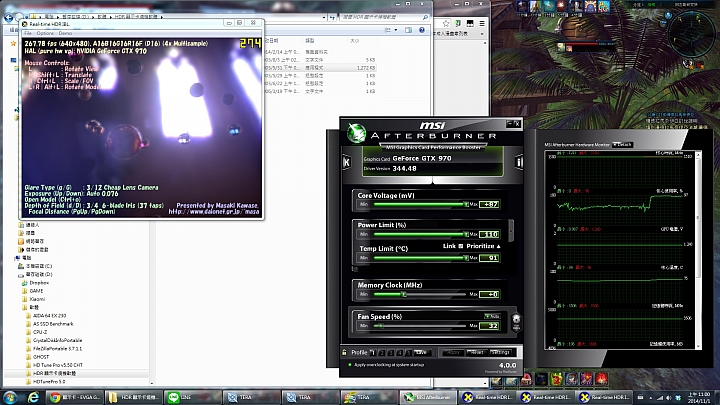Select the HDTunePro 5.0 folder

coord(45,382)
